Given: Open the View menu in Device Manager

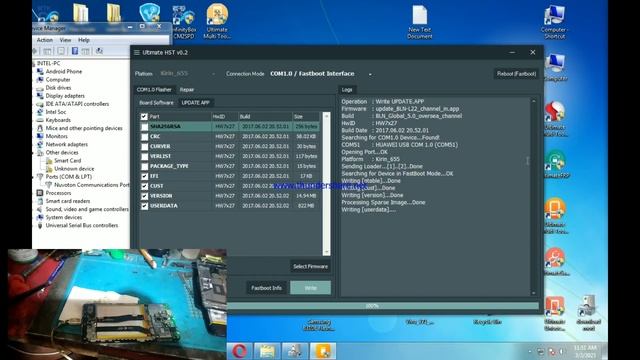Looking at the screenshot, I should (x=65, y=40).
